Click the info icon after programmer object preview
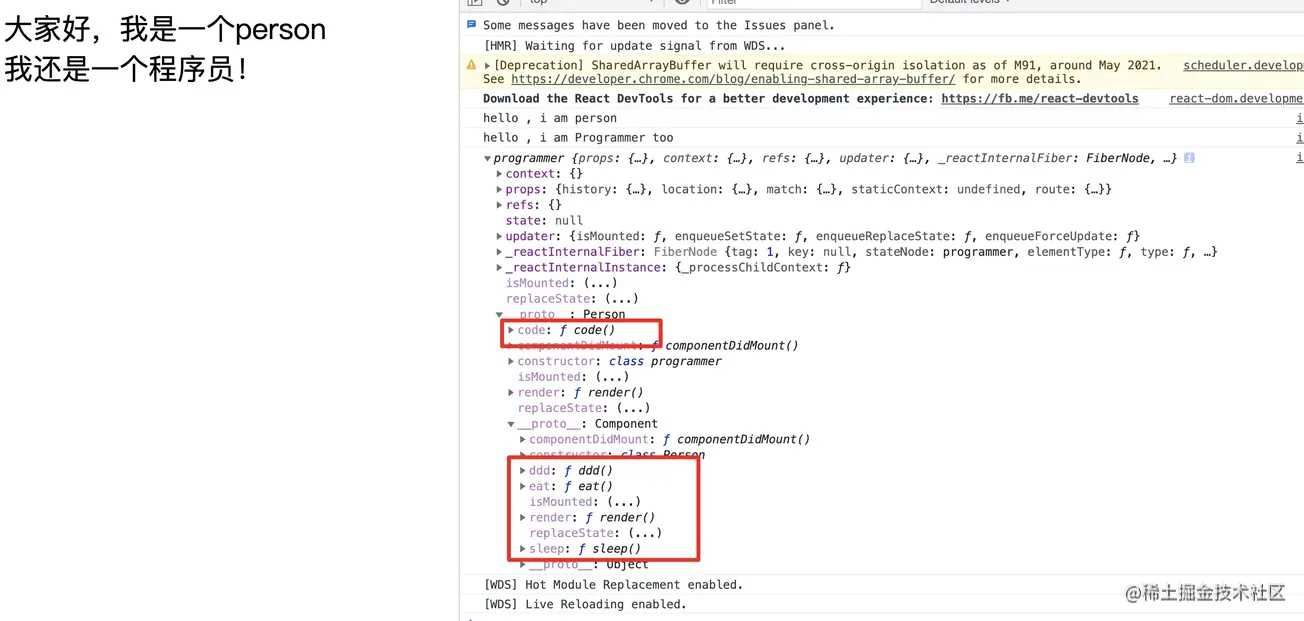 click(x=1189, y=158)
